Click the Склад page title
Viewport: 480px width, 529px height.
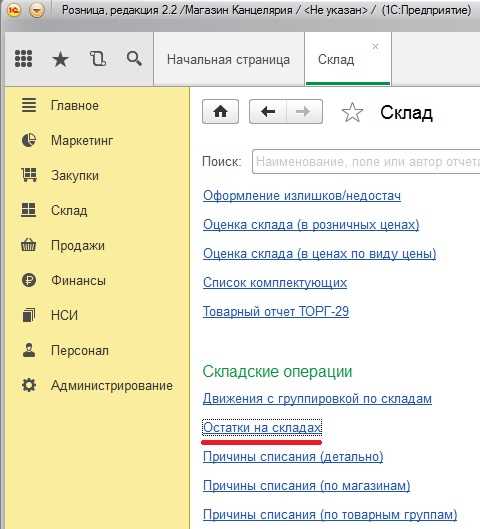coord(406,113)
